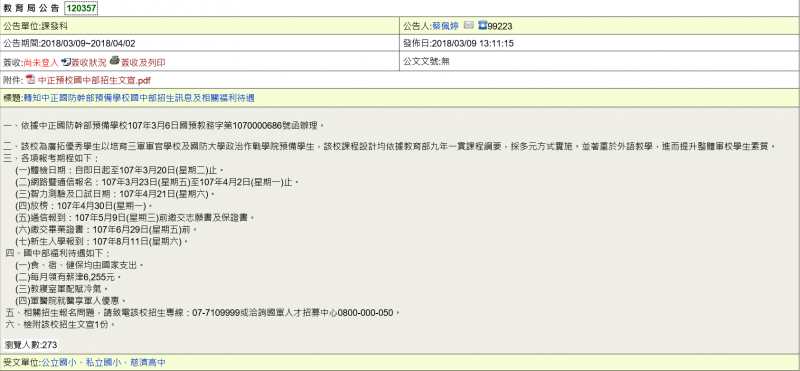Click the first paragraph citing 第1070000686號函
This screenshot has width=800, height=371.
(164, 125)
